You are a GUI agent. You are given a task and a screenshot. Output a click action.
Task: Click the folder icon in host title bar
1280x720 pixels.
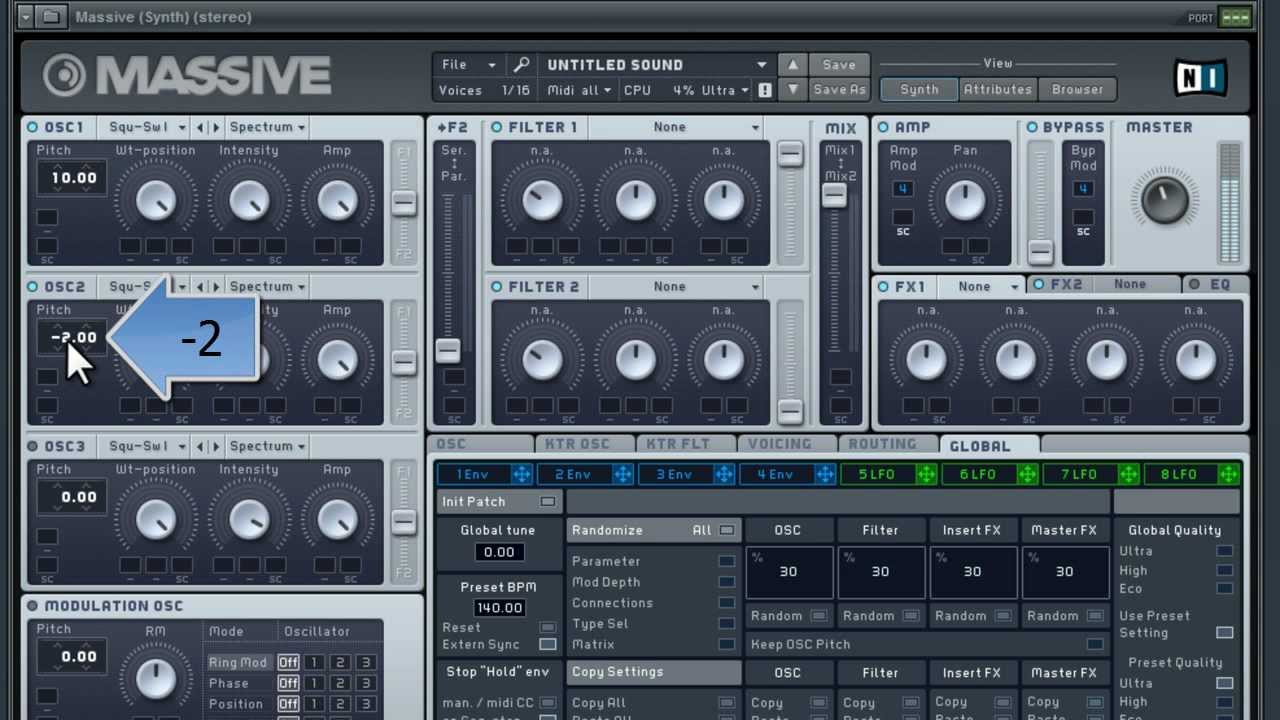click(x=51, y=17)
